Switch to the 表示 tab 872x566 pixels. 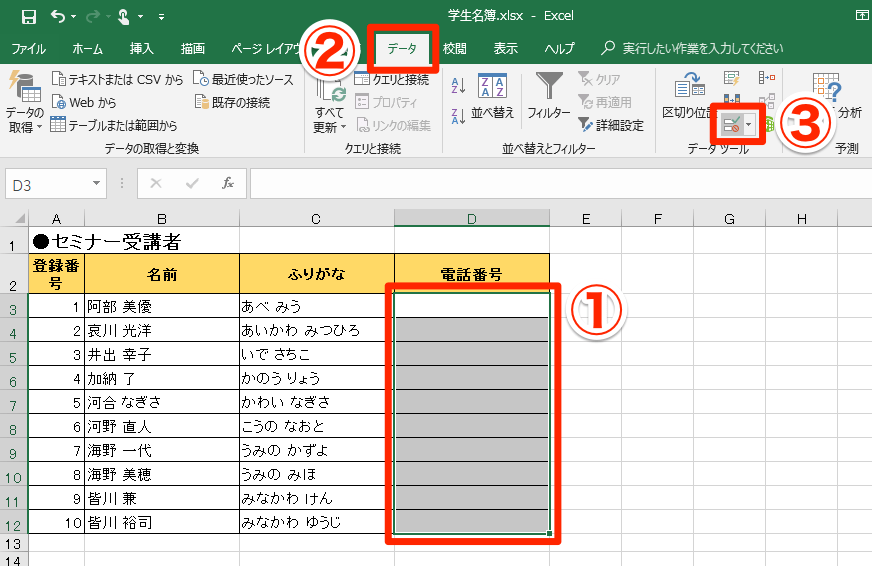click(x=506, y=49)
